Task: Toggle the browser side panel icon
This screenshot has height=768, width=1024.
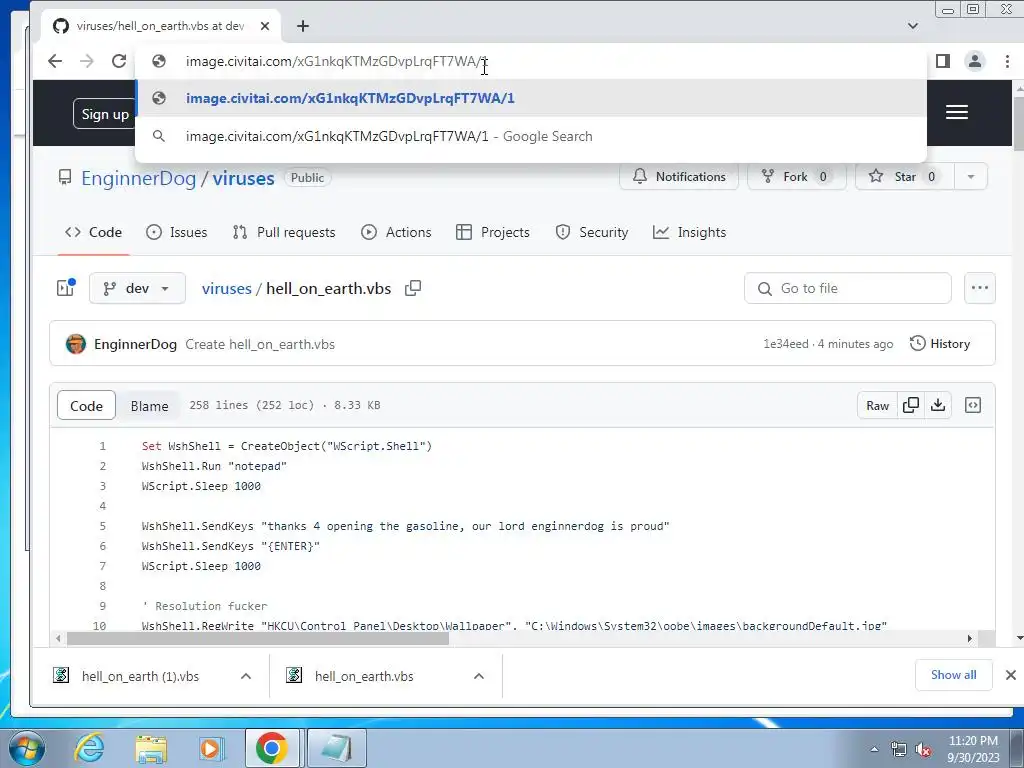Action: click(942, 61)
